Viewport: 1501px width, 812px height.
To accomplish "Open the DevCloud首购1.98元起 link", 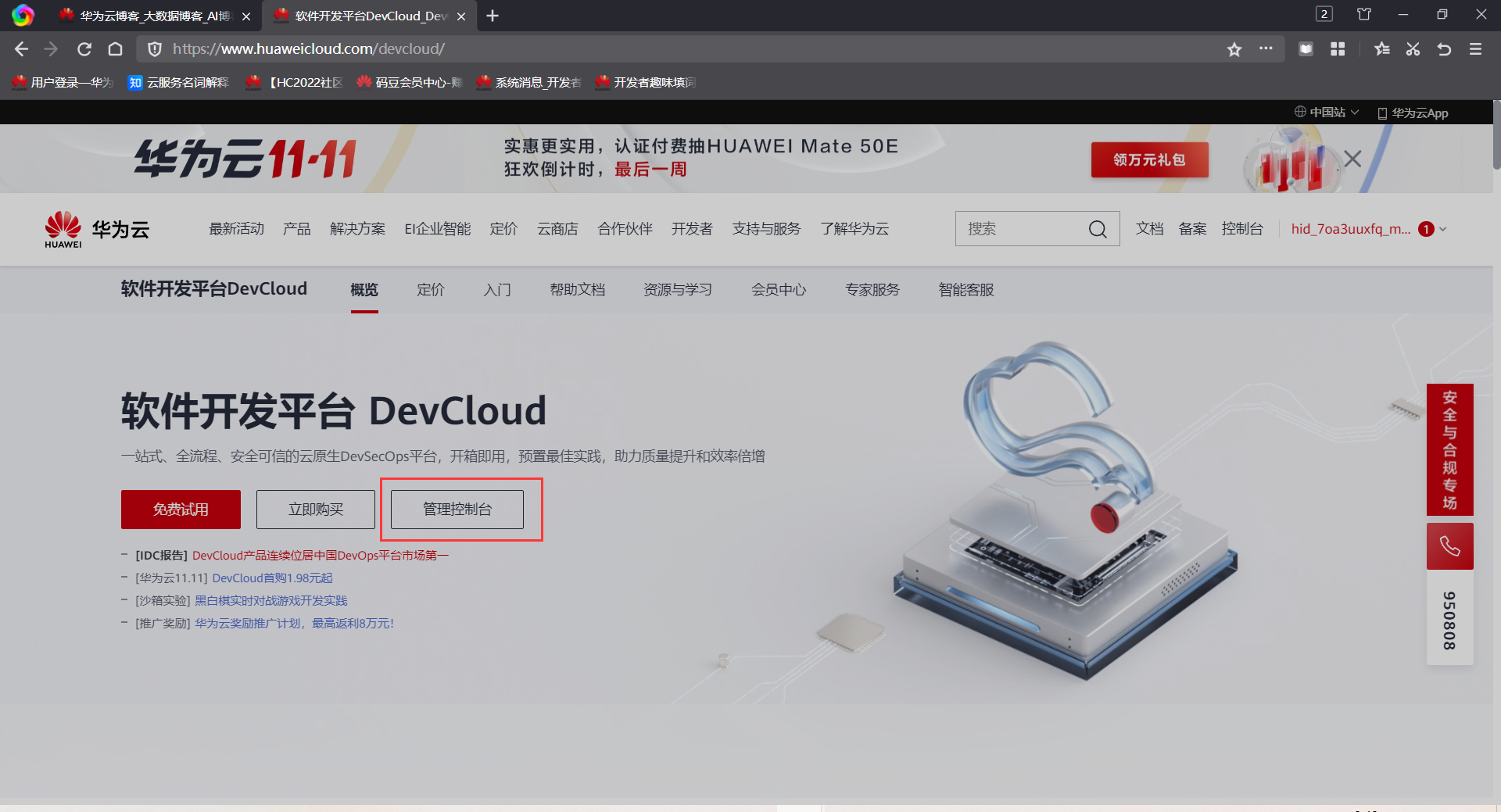I will pos(273,578).
